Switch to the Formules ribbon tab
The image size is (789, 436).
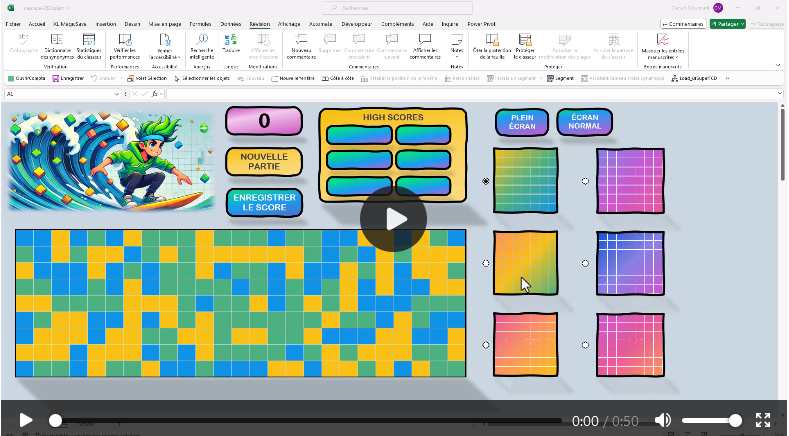point(200,23)
